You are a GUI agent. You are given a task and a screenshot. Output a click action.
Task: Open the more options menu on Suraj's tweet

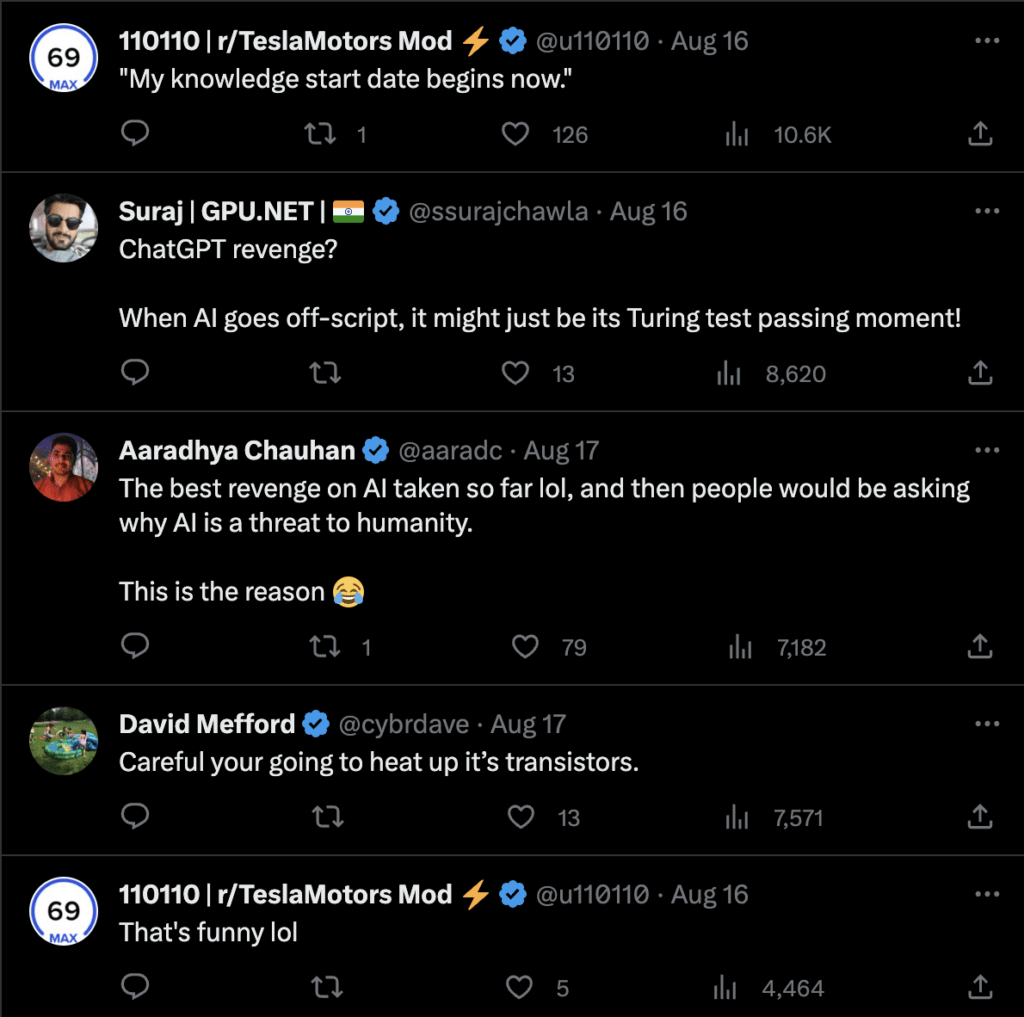pyautogui.click(x=987, y=211)
